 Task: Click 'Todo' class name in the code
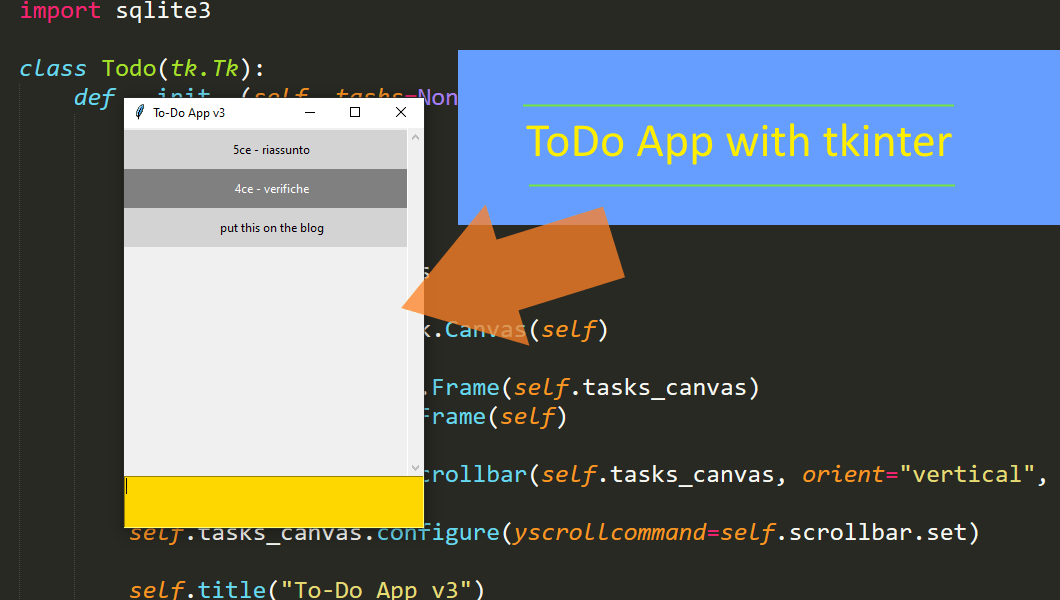[128, 68]
